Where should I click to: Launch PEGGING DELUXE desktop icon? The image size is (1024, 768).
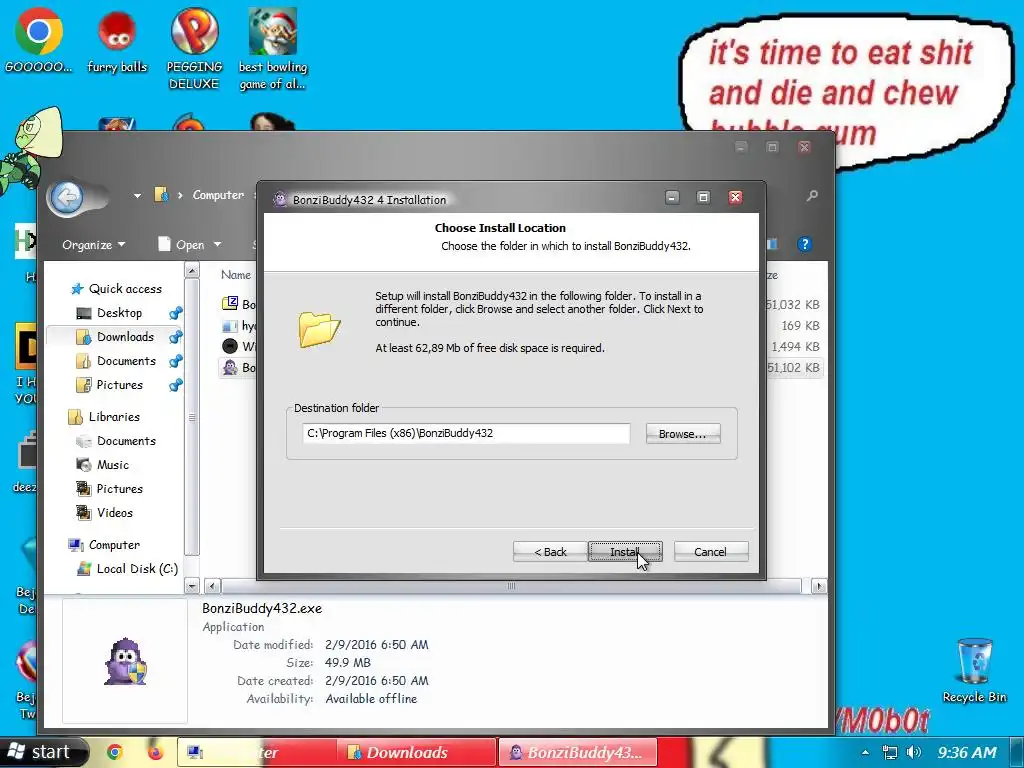click(x=194, y=49)
